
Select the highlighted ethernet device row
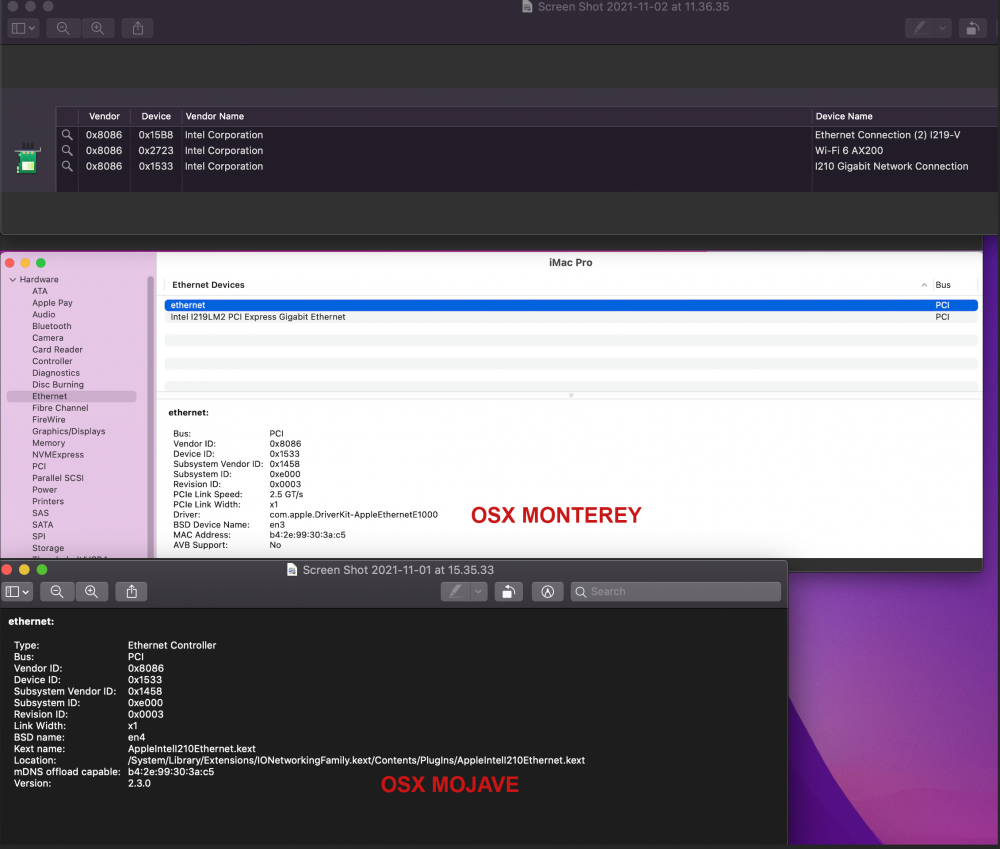click(x=571, y=305)
